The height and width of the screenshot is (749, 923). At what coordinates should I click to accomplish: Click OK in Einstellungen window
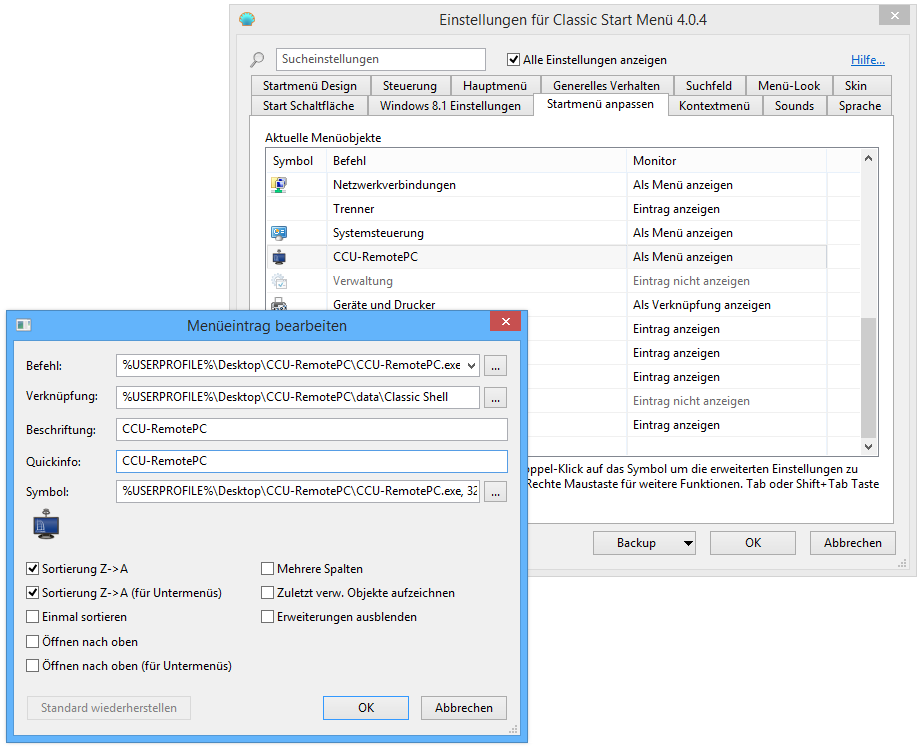click(753, 543)
